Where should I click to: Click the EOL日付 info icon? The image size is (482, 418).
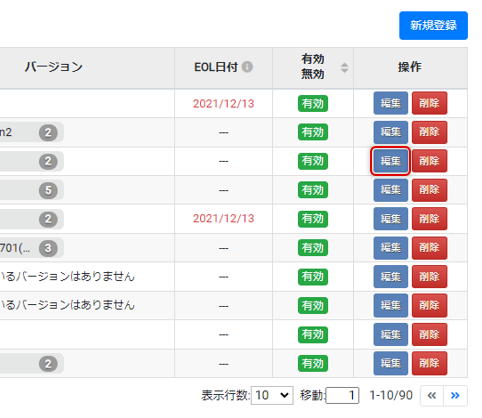point(247,67)
